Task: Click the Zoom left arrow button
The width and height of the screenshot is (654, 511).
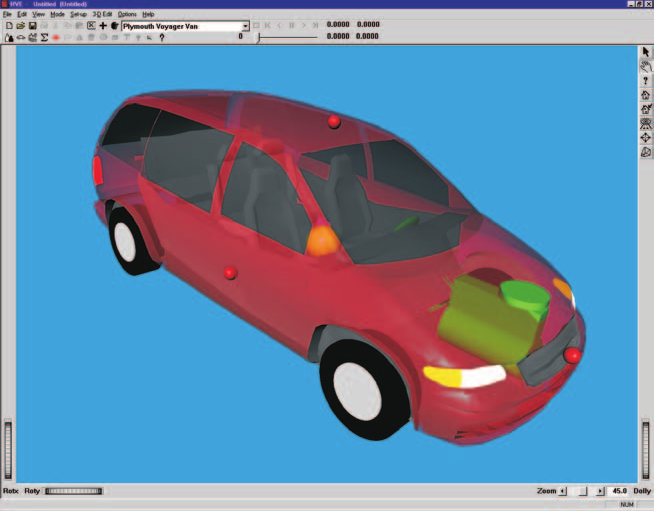Action: point(563,491)
